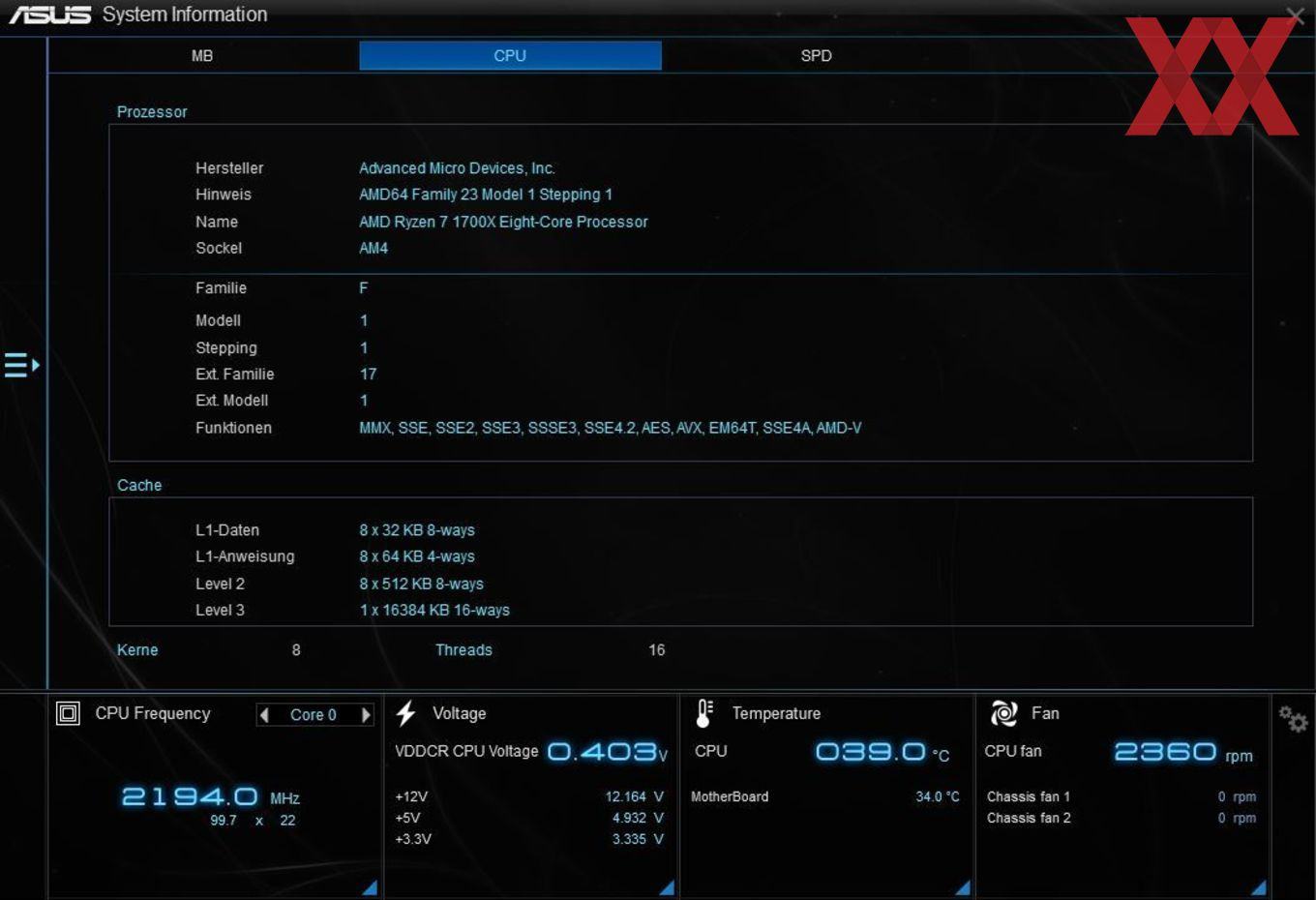Screen dimensions: 1316x900
Task: Expand Voltage panel corner triangle
Action: pos(667,887)
